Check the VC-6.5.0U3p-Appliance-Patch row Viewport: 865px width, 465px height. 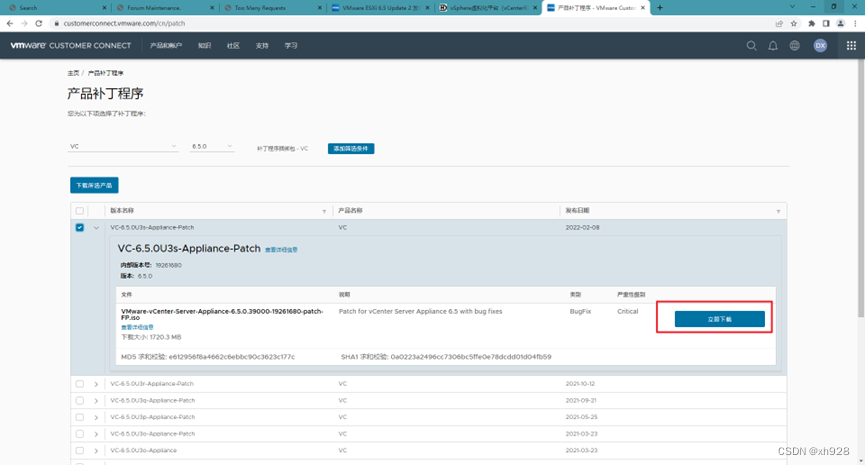pyautogui.click(x=80, y=417)
